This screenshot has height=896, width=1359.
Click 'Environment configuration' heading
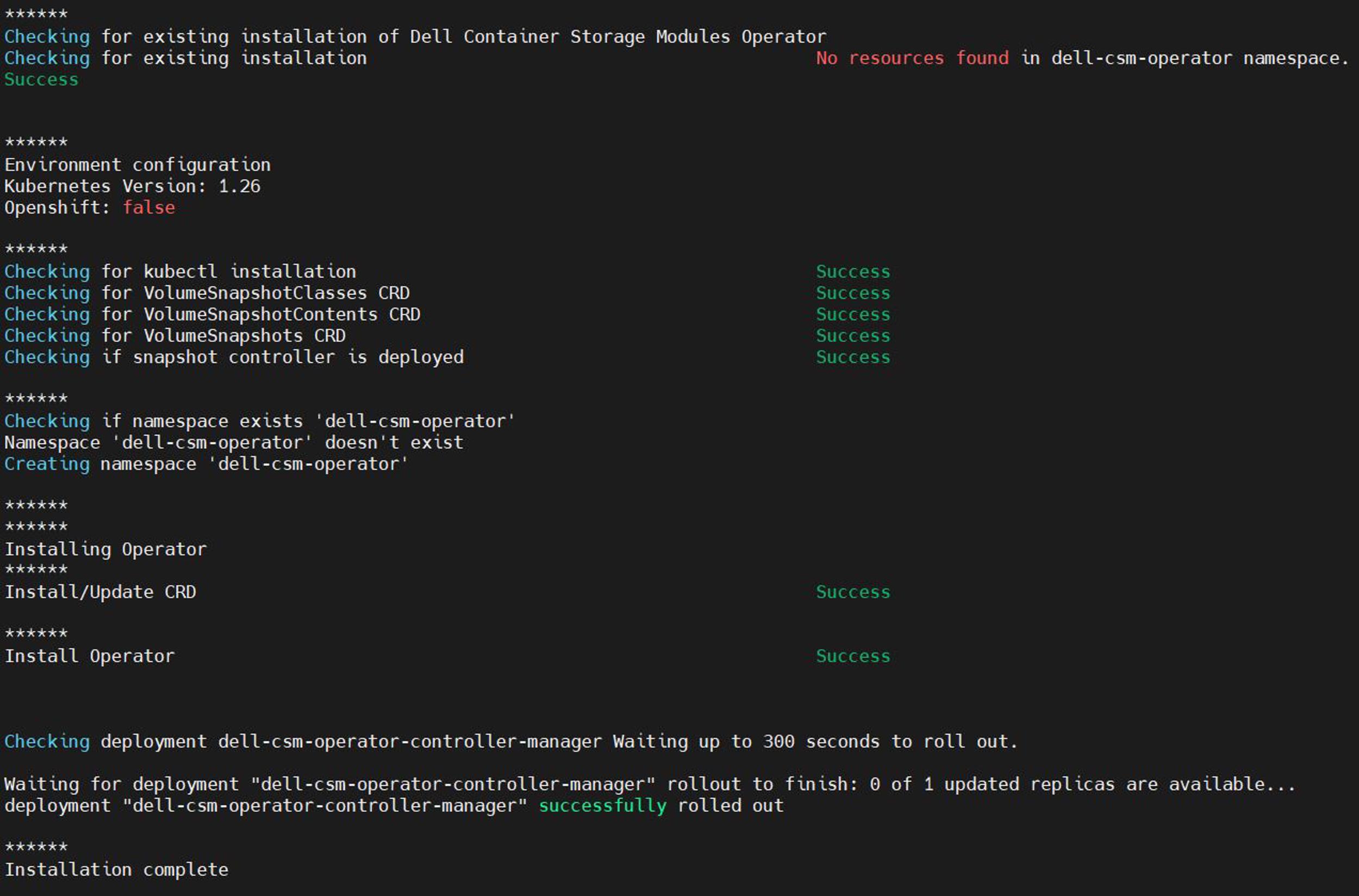[137, 165]
